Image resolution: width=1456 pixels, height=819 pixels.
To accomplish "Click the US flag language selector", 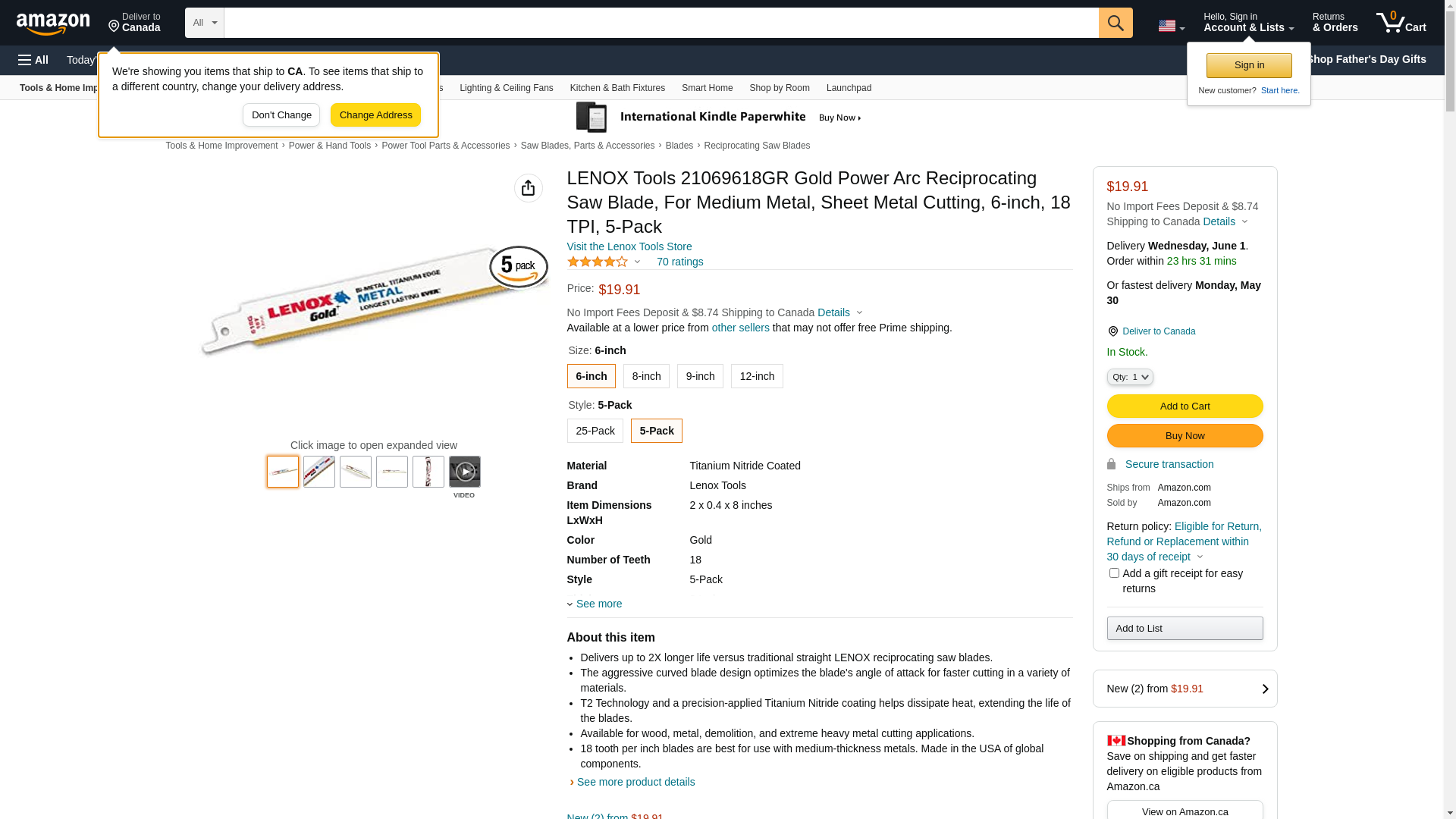I will click(x=1170, y=26).
